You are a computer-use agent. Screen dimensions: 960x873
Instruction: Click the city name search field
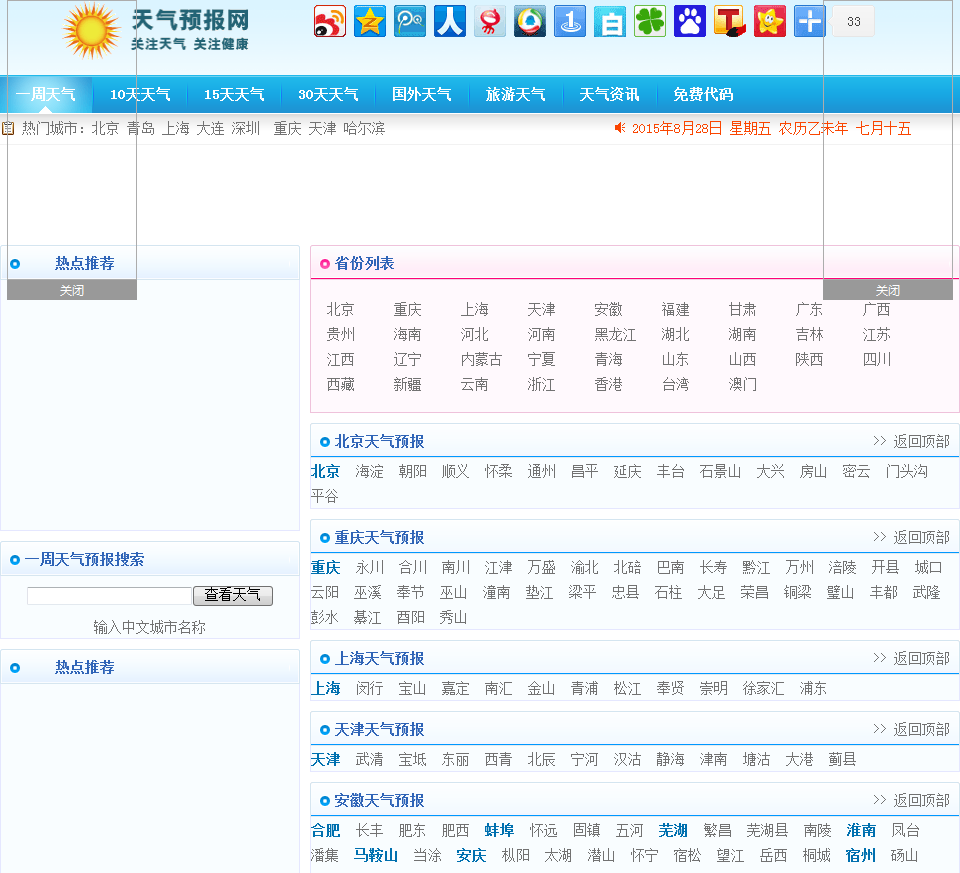pos(109,596)
